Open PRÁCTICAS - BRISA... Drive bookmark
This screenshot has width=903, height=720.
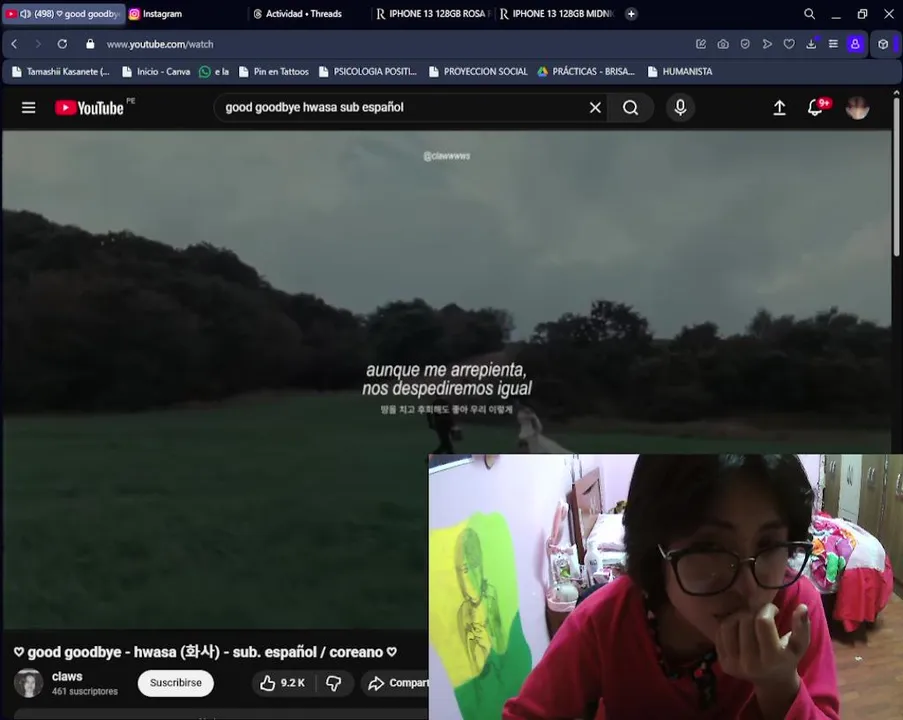click(586, 71)
